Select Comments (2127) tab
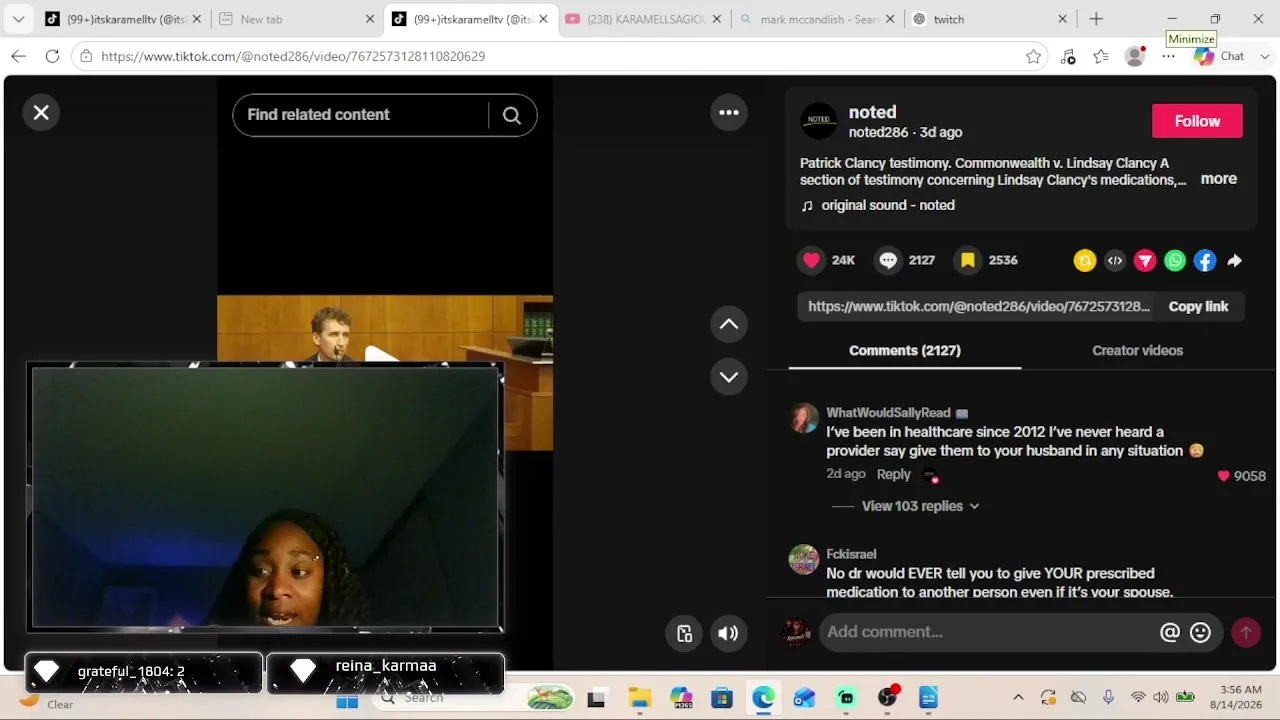The height and width of the screenshot is (720, 1280). pos(905,351)
